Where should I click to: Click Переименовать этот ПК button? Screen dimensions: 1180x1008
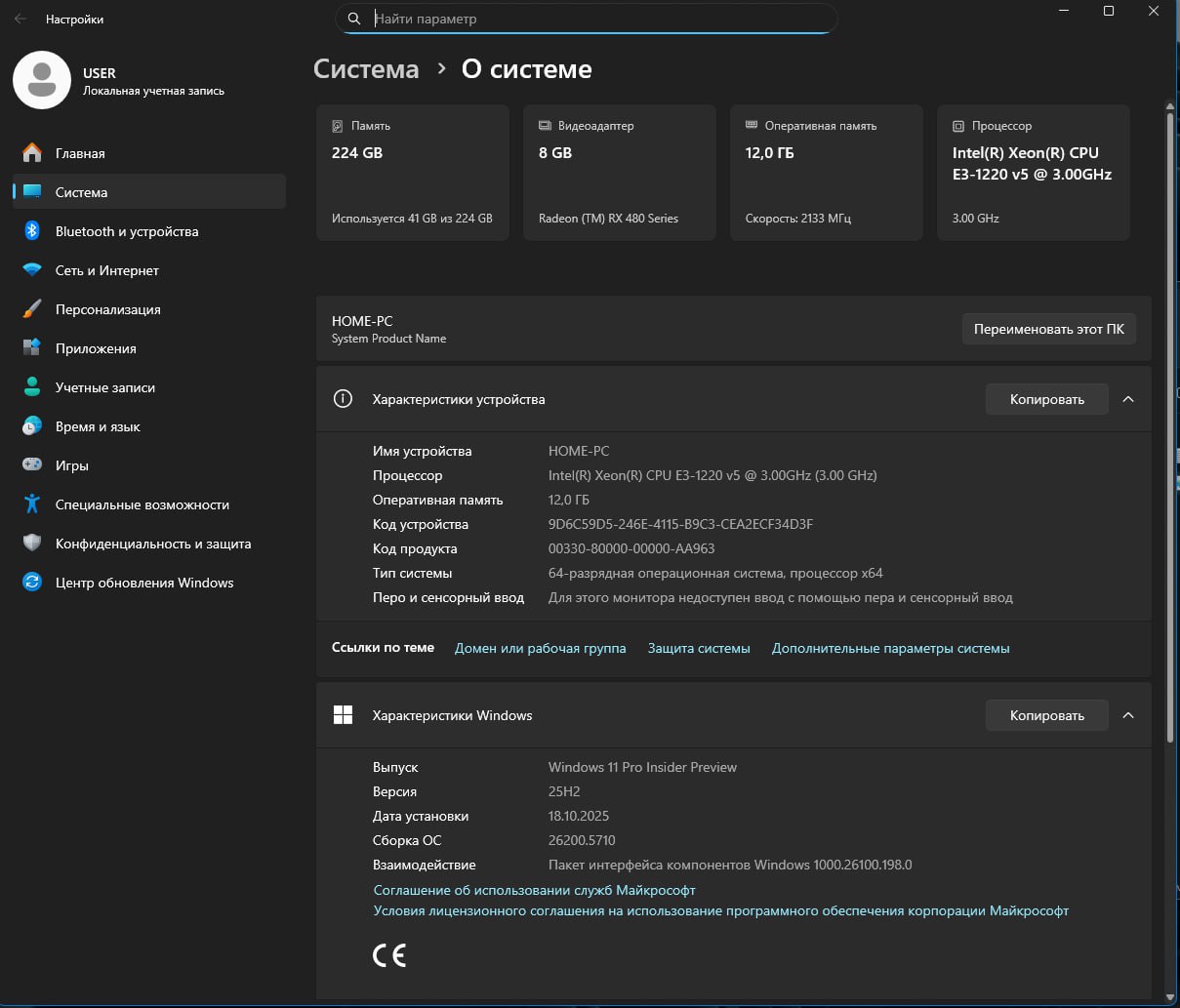[1048, 329]
